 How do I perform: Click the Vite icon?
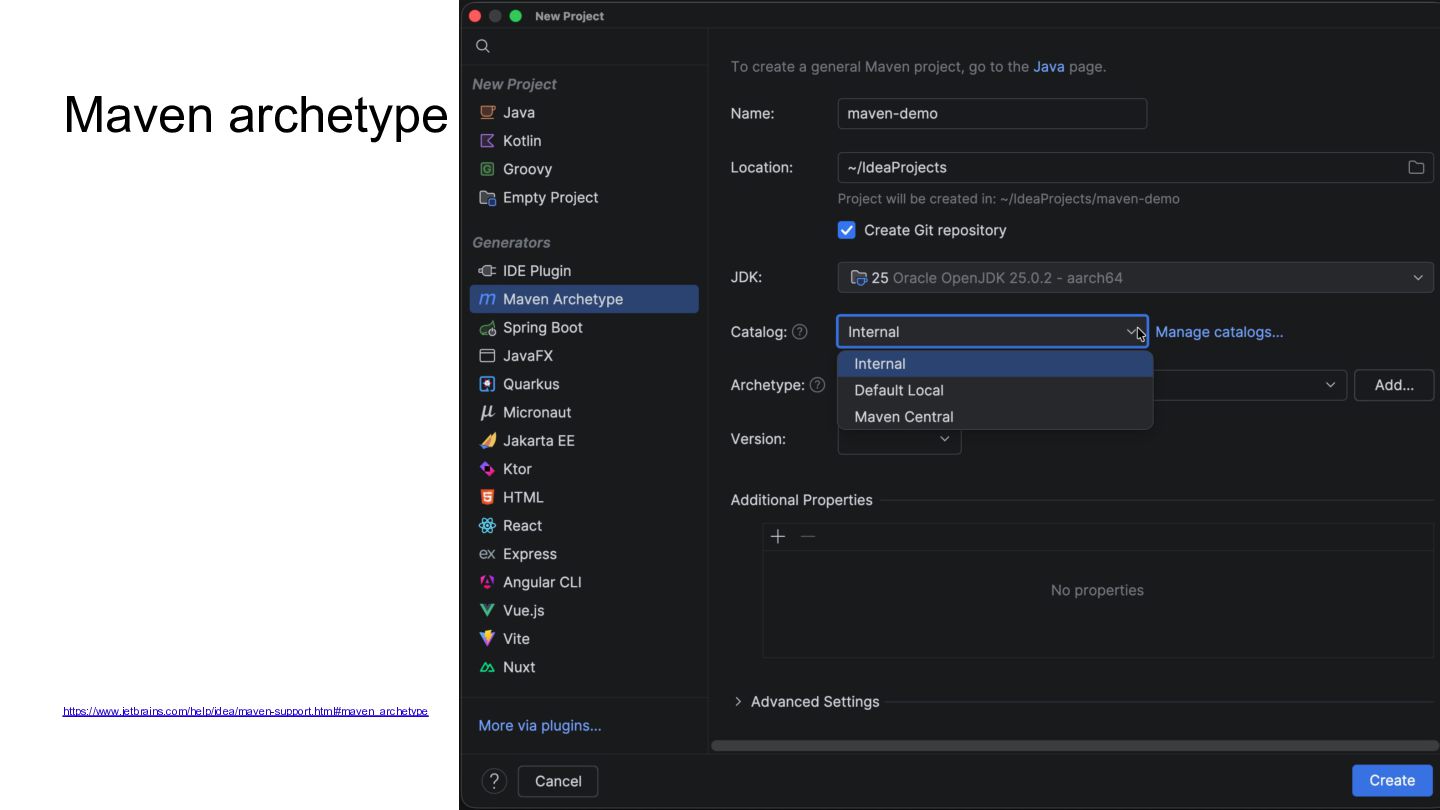coord(487,639)
